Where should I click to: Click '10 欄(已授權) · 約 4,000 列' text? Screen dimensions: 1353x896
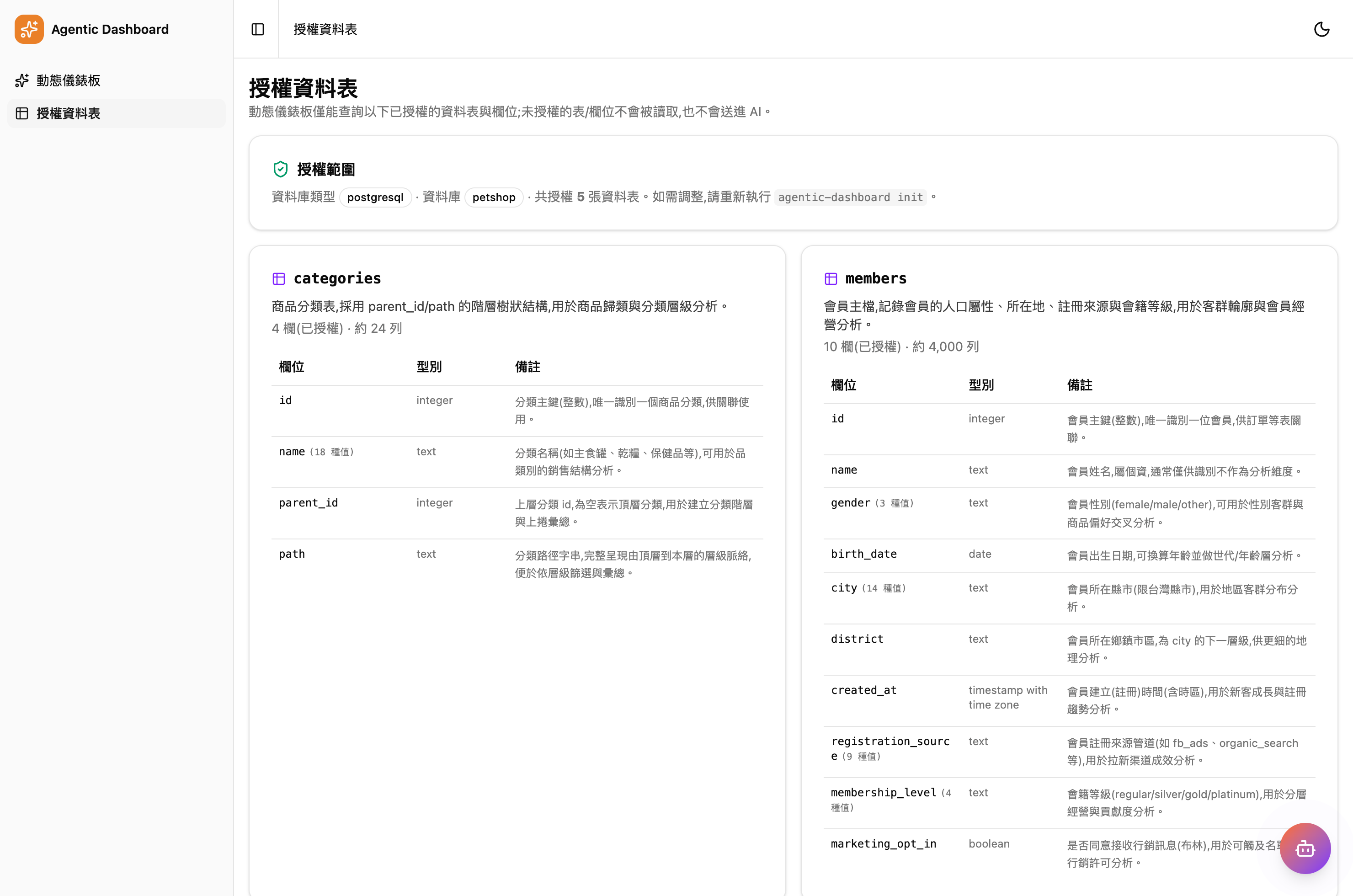tap(901, 347)
